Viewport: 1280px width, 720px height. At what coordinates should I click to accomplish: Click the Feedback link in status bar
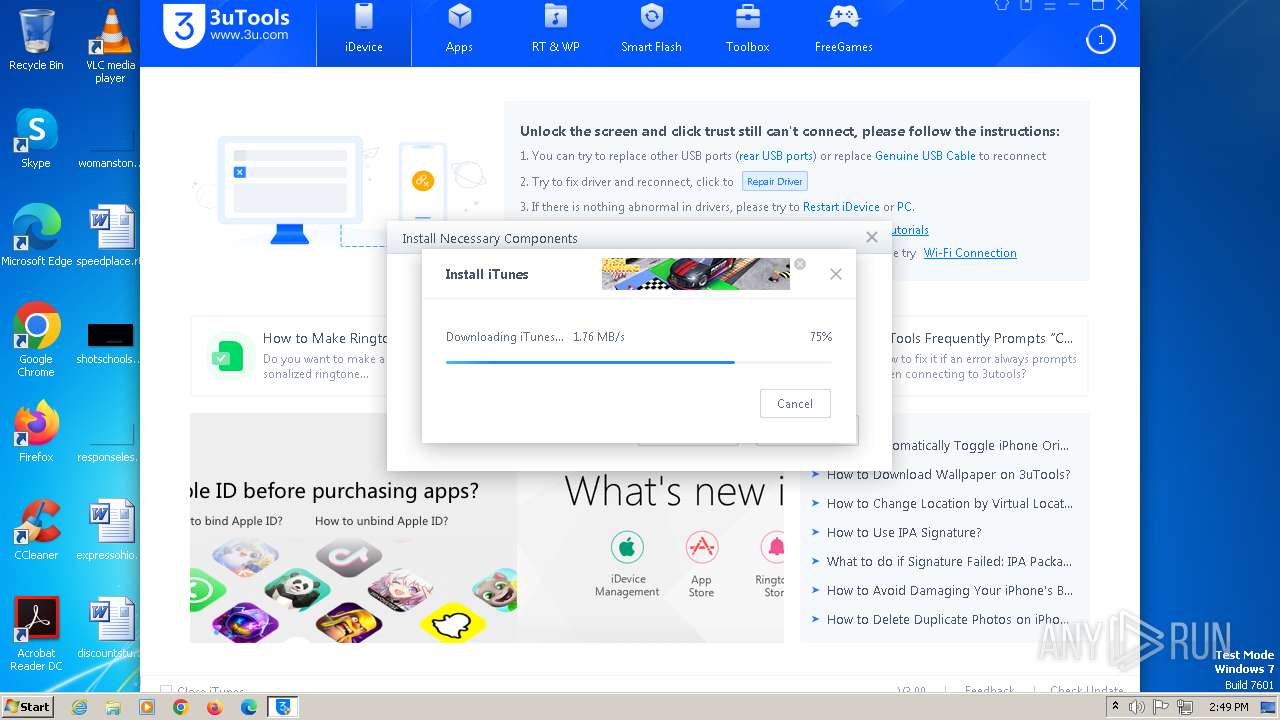(989, 690)
